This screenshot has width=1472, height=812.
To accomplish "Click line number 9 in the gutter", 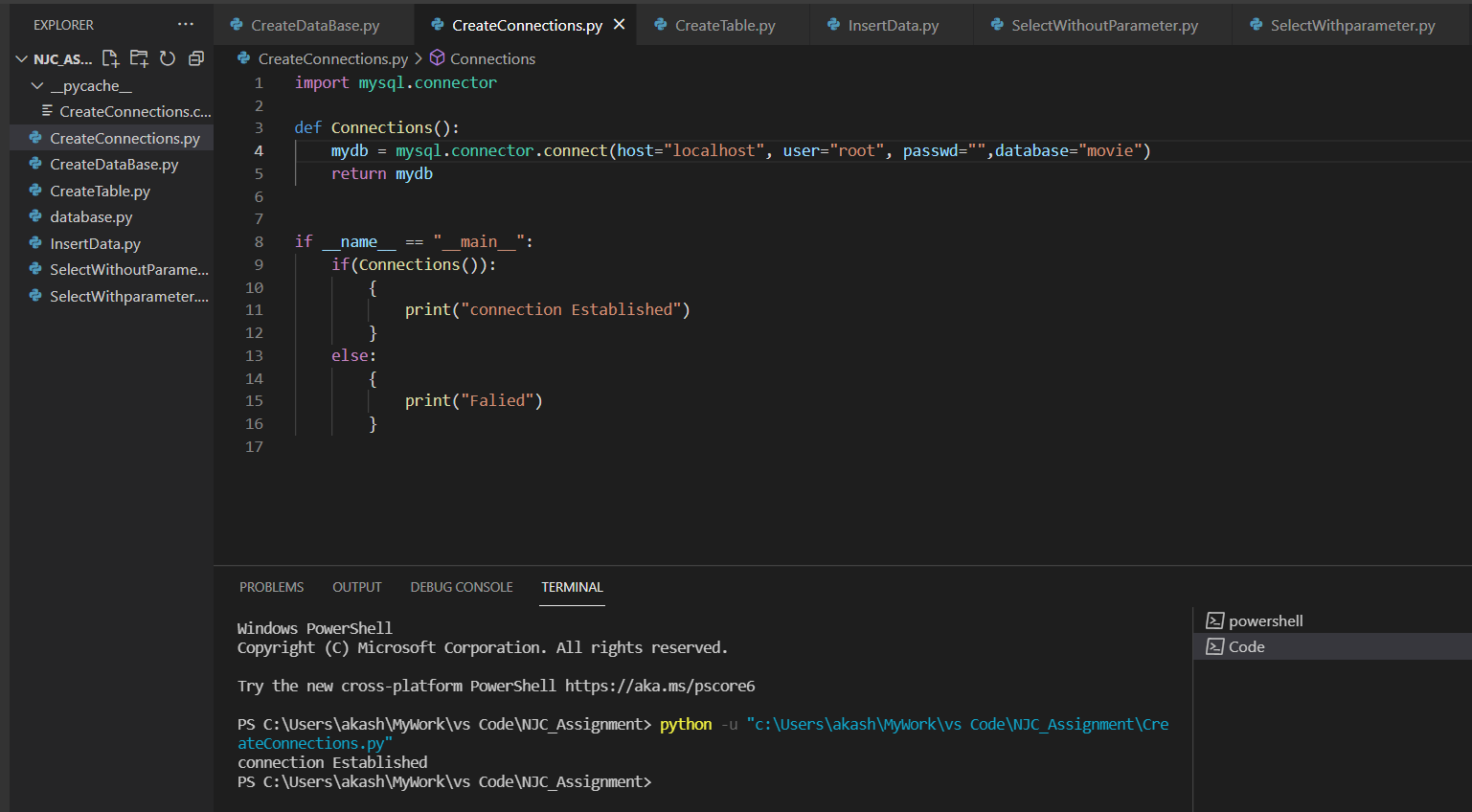I will point(259,264).
